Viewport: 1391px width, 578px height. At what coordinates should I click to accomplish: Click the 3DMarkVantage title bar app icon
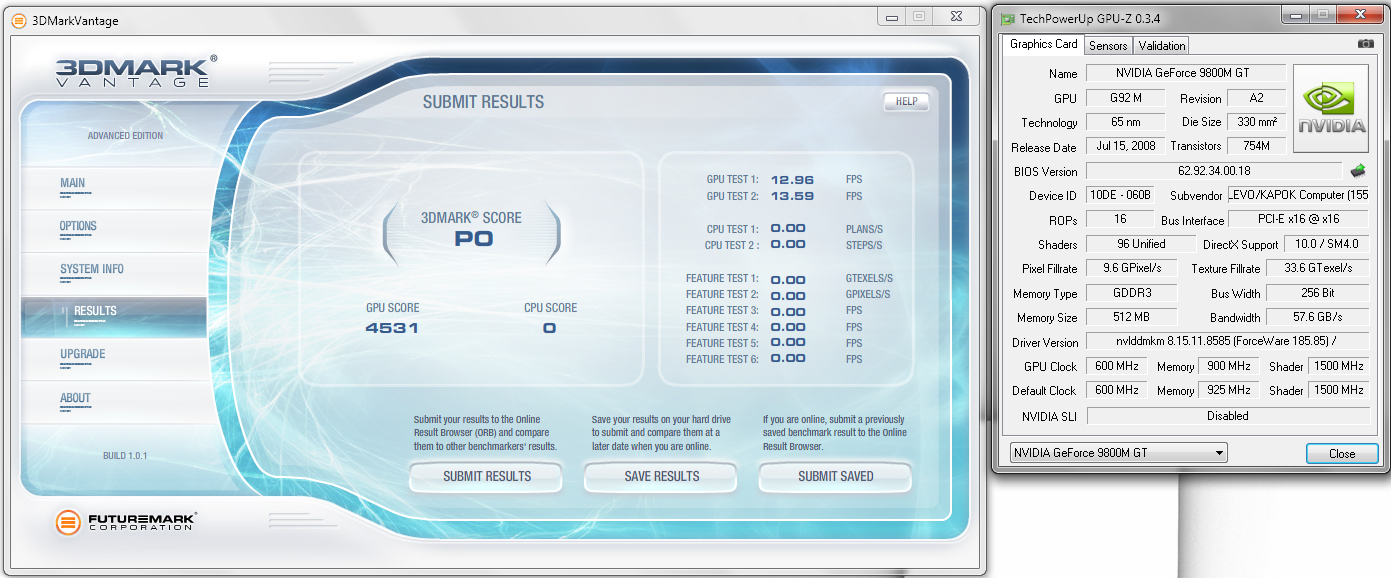click(19, 19)
